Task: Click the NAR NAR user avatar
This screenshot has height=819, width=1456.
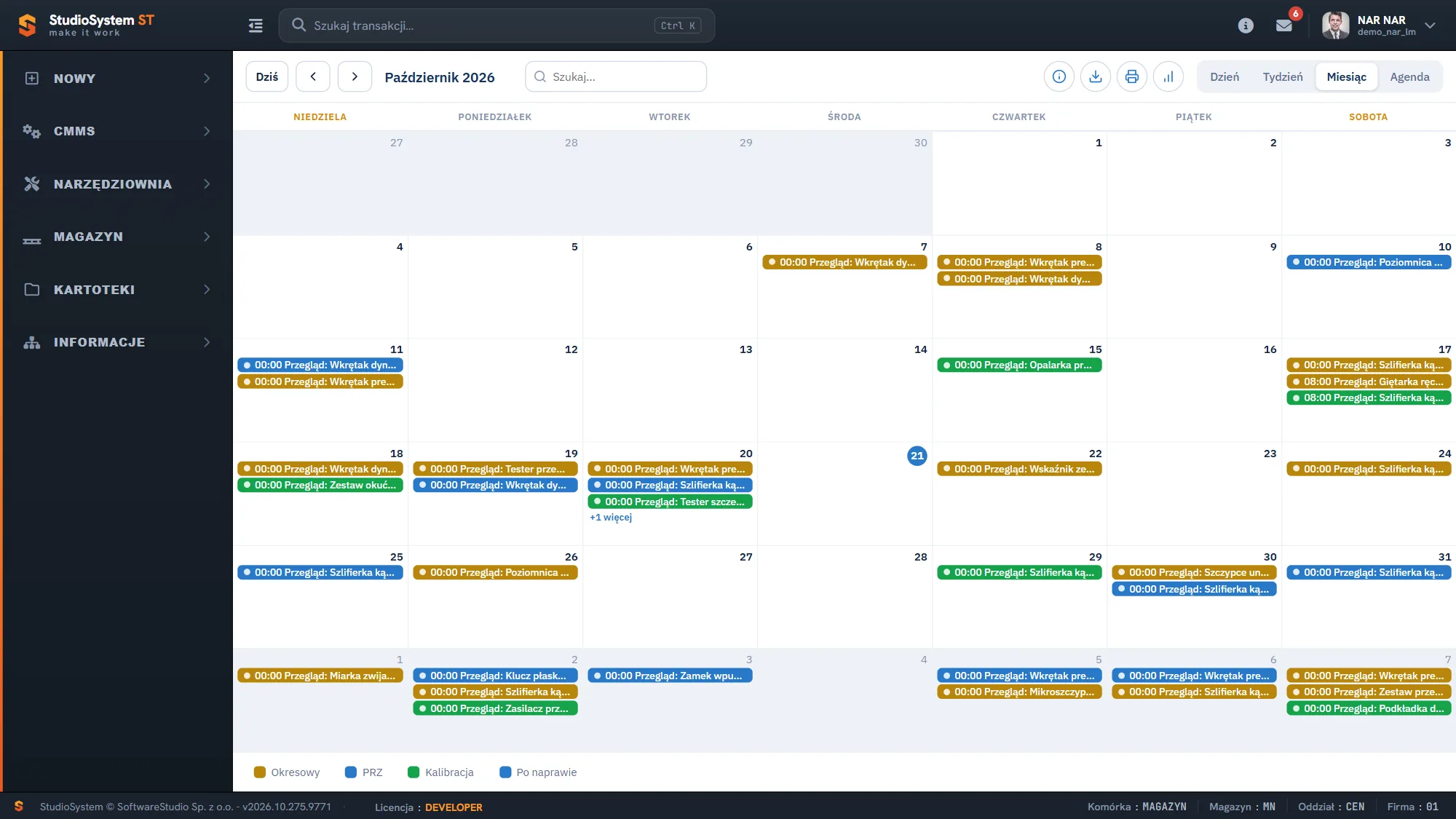Action: (1335, 25)
